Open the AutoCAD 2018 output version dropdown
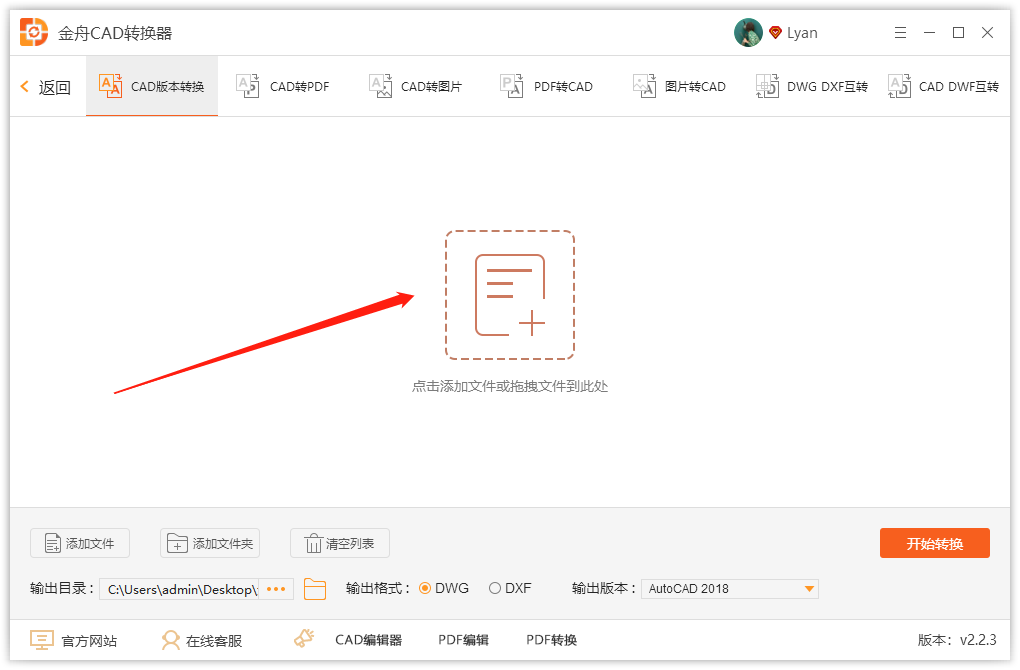Viewport: 1020px width, 670px height. [x=729, y=589]
